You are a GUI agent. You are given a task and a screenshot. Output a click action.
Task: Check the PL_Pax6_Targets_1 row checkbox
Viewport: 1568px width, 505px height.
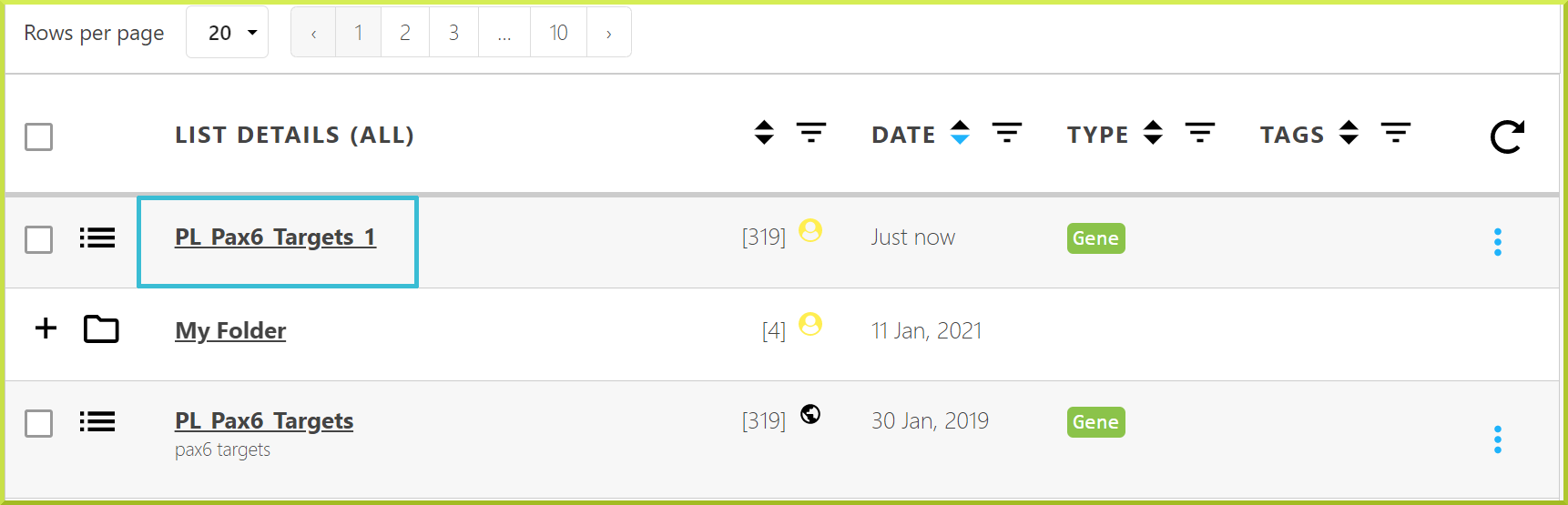(x=38, y=240)
